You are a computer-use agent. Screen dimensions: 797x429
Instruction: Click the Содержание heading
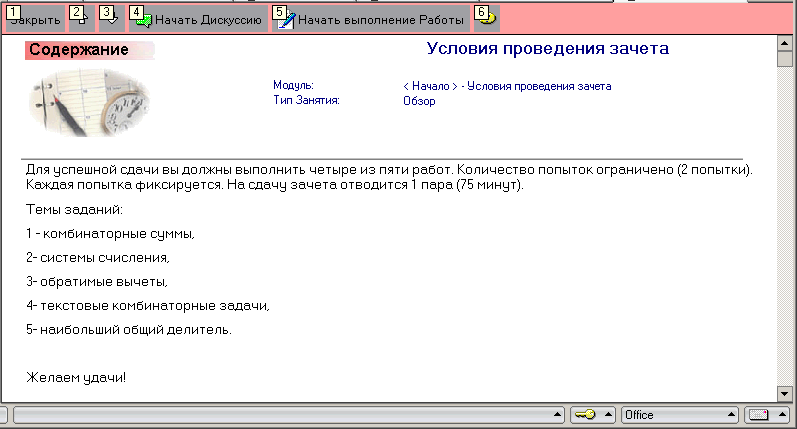click(79, 50)
